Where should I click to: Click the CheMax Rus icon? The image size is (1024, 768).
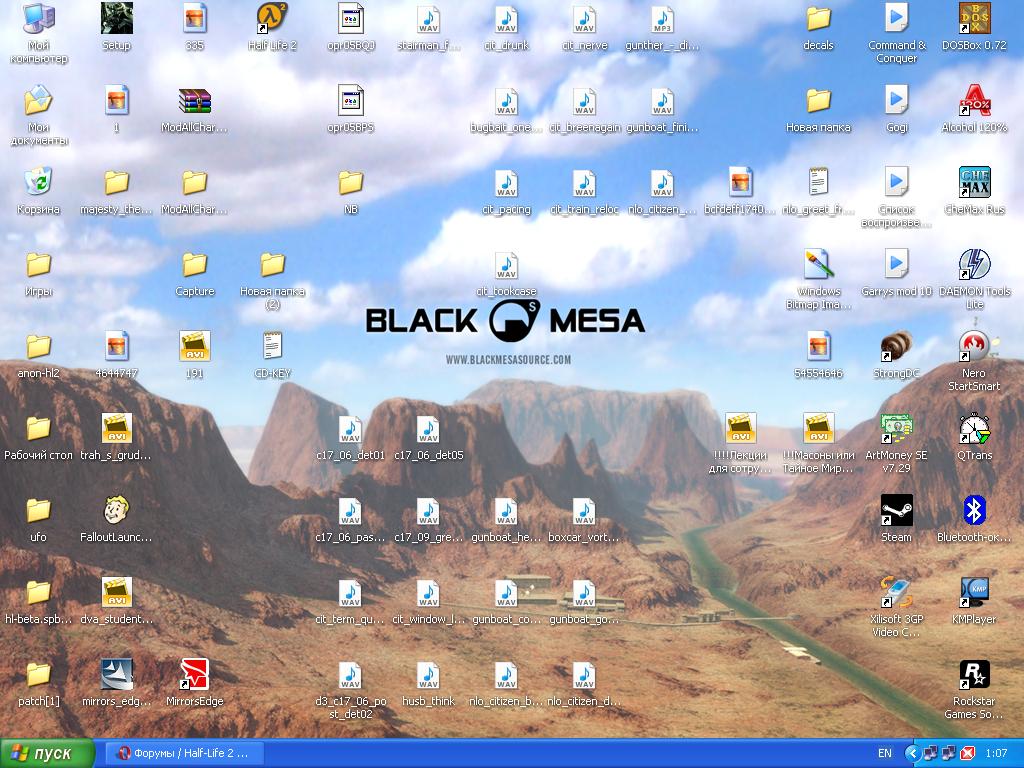point(974,182)
